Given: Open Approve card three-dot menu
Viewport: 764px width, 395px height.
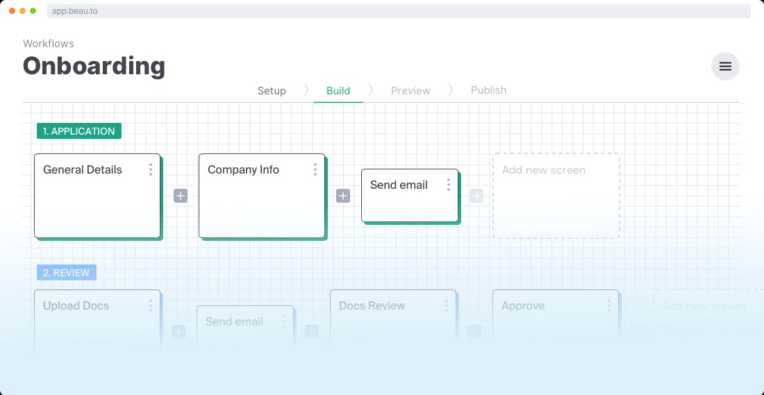Looking at the screenshot, I should pos(609,305).
